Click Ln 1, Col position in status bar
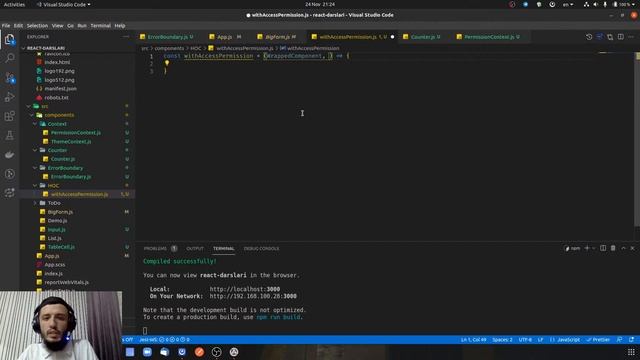 [473, 340]
